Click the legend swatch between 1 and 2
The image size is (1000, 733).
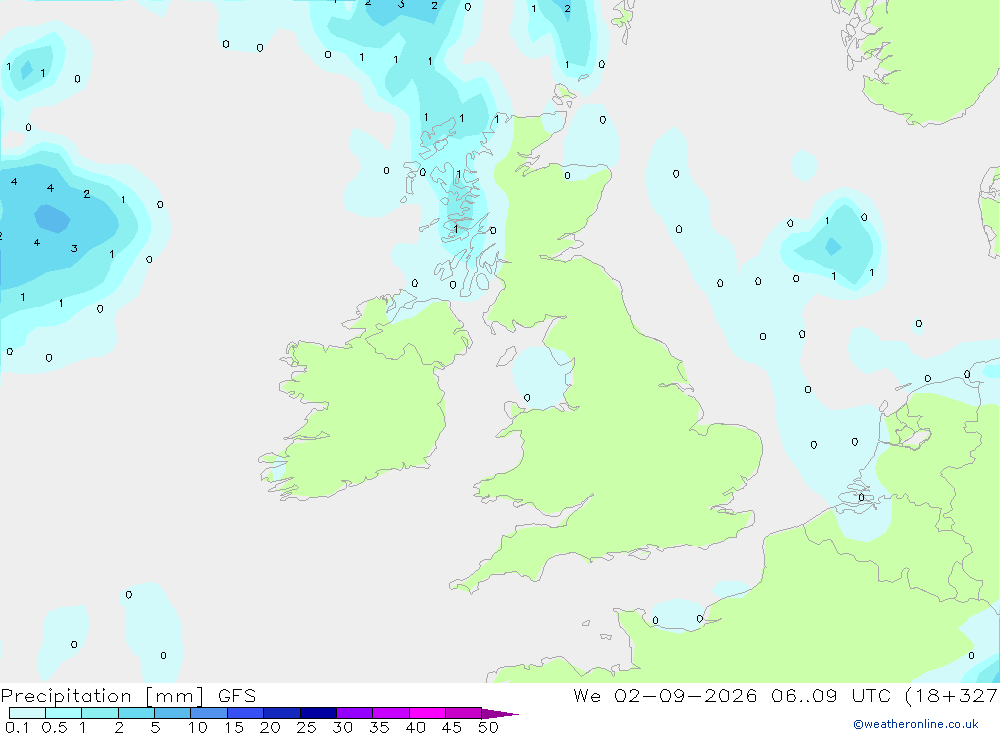[100, 713]
